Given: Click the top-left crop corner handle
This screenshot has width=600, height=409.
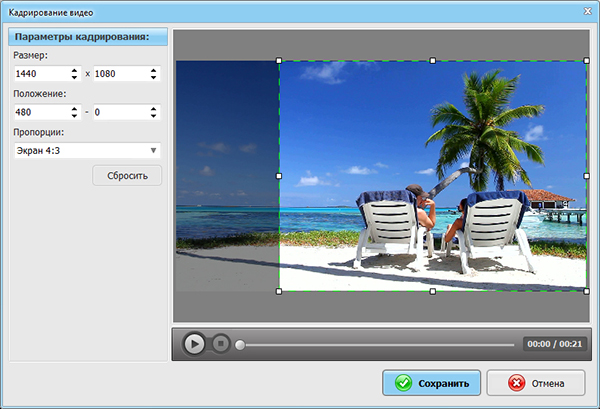Looking at the screenshot, I should point(279,61).
